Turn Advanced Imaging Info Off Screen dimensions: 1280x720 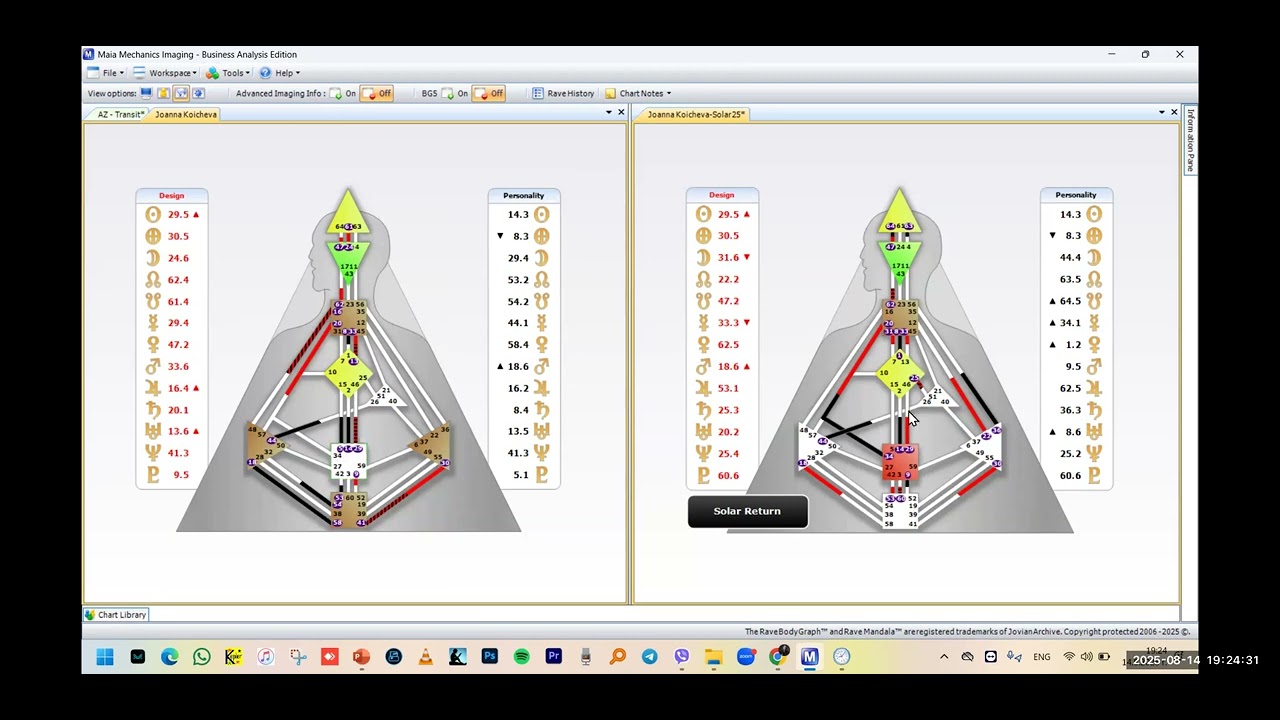[377, 93]
